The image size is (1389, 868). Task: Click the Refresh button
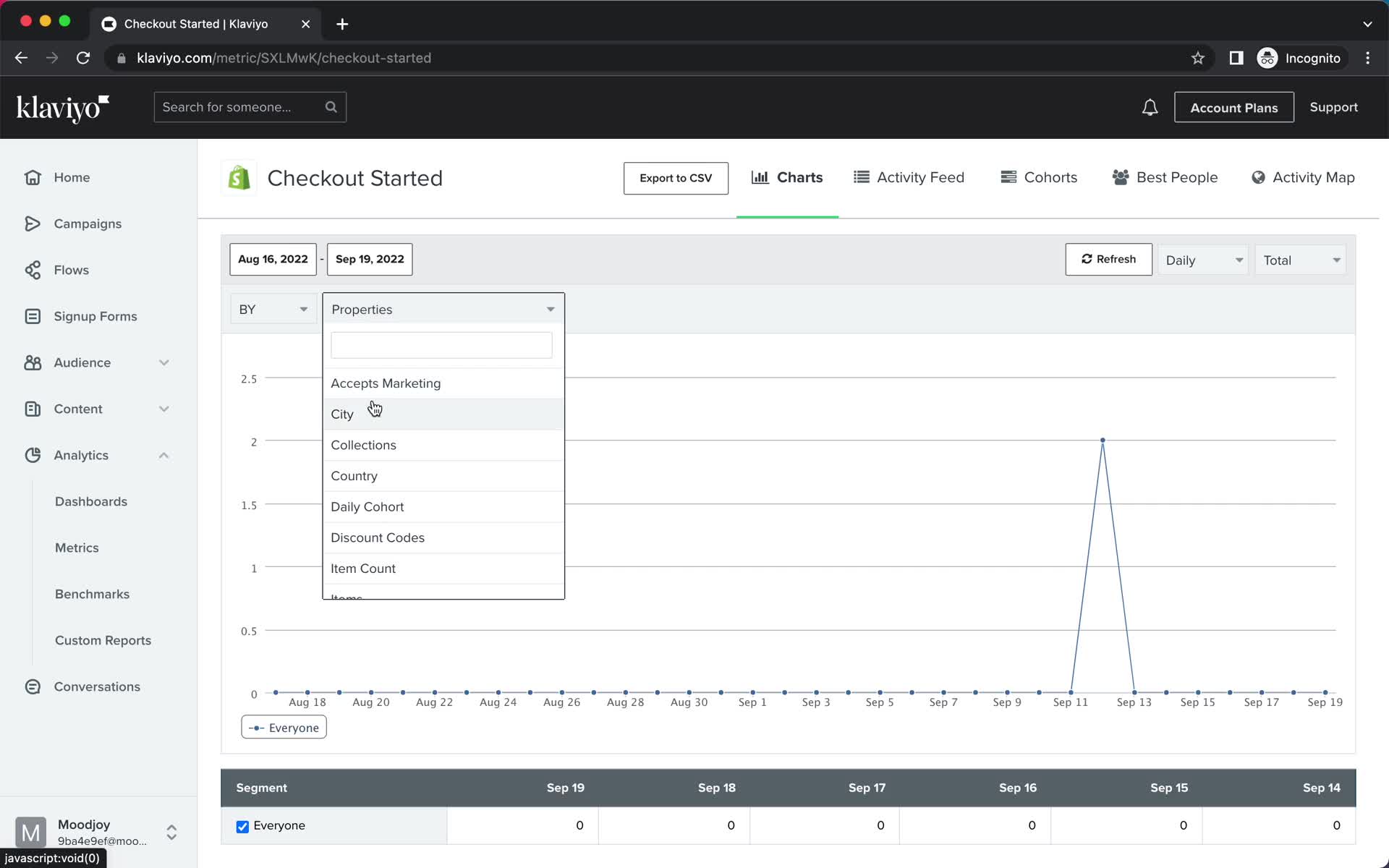1108,260
